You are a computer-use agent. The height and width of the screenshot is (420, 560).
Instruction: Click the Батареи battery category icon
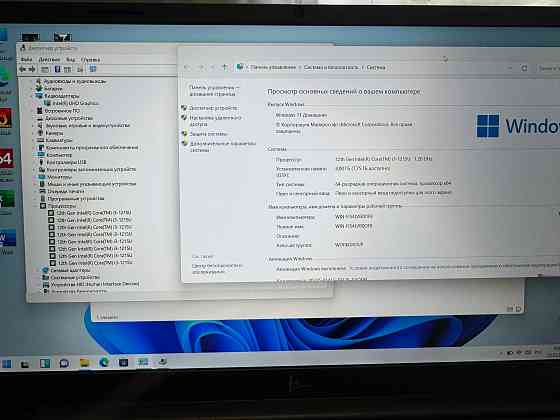tap(39, 89)
